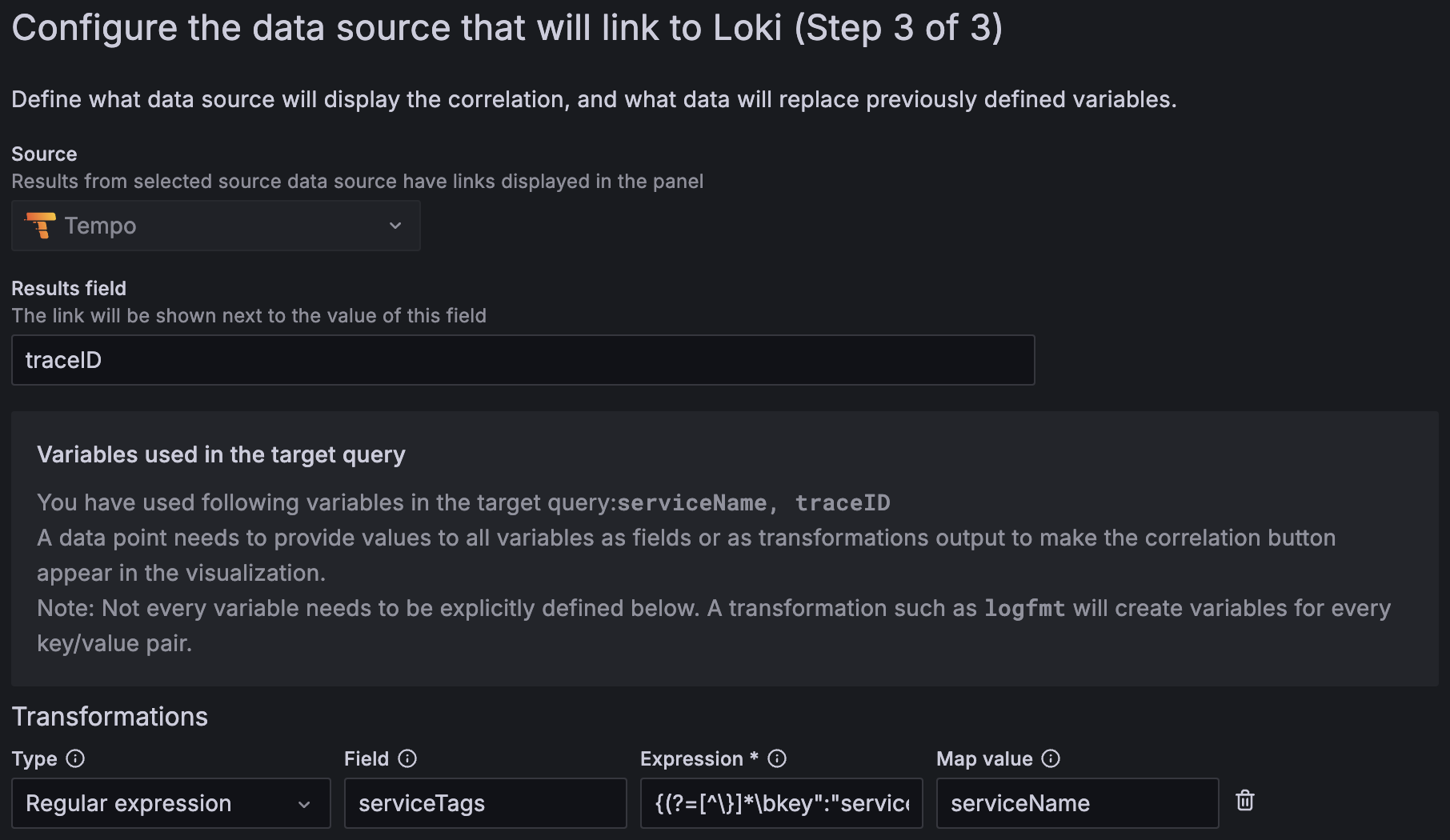This screenshot has height=840, width=1450.
Task: Click the Step 3 of 3 page title
Action: coord(507,28)
